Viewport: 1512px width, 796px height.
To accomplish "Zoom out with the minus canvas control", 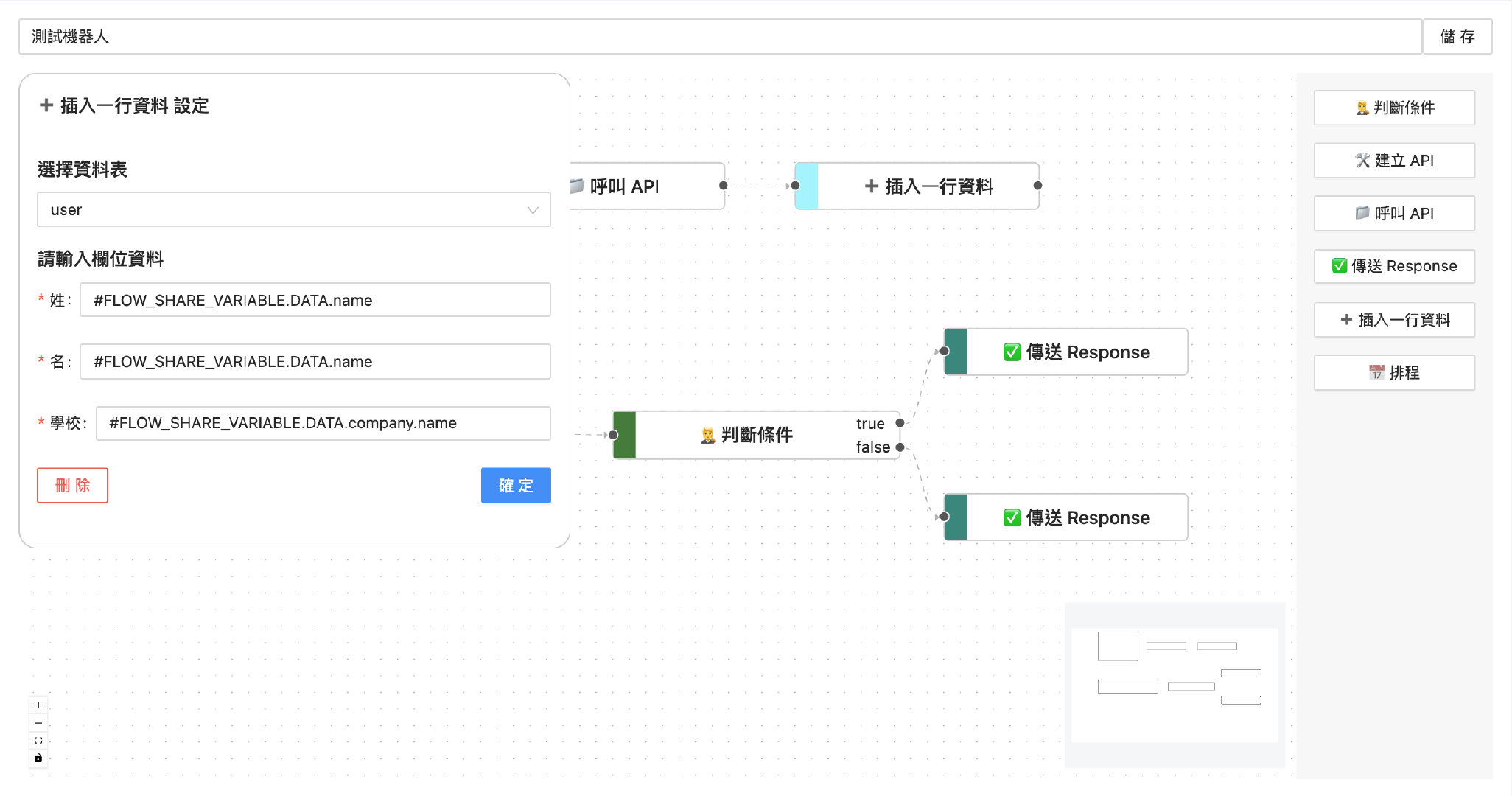I will coord(38,723).
